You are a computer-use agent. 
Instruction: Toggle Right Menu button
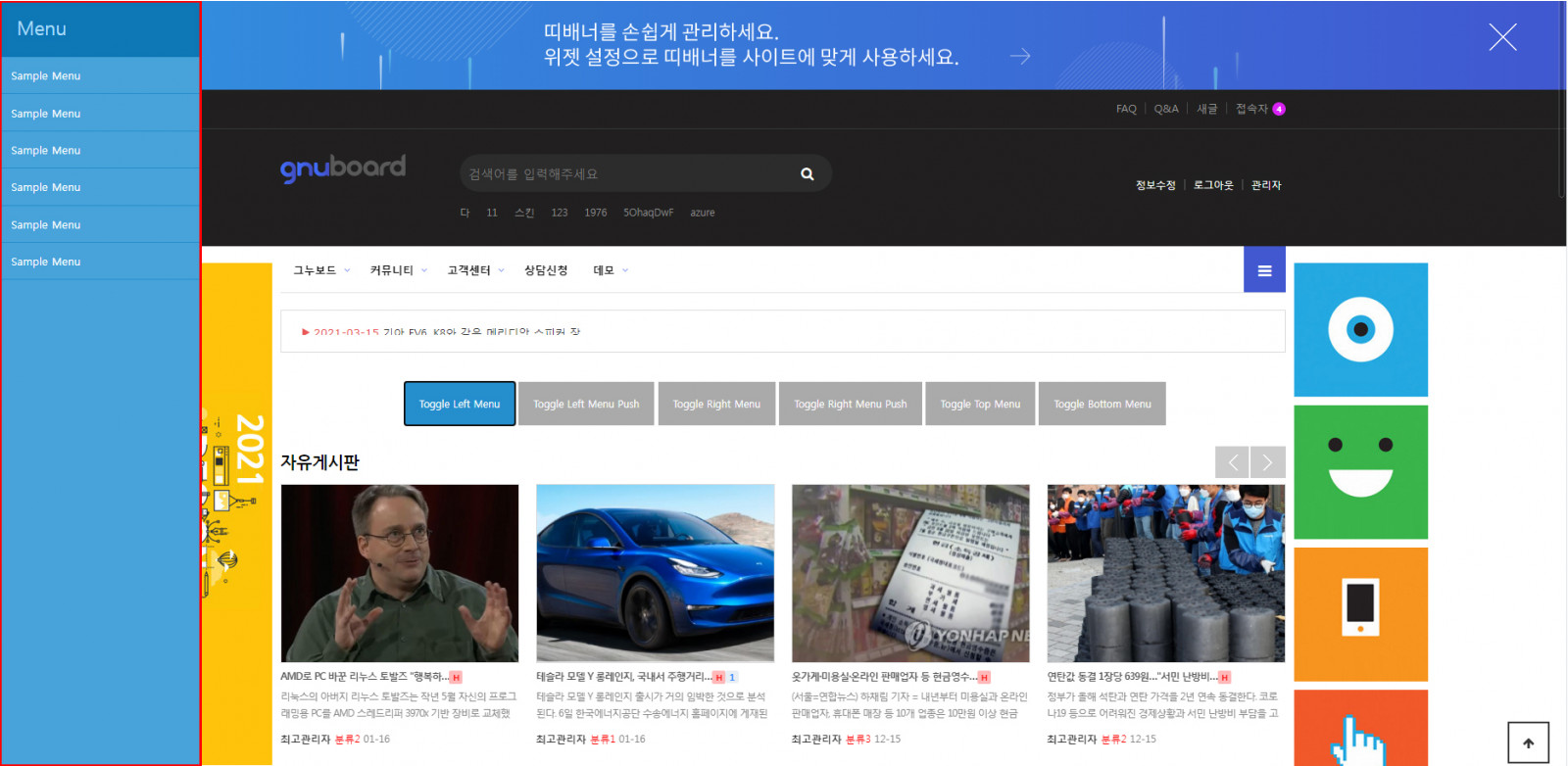pos(716,404)
